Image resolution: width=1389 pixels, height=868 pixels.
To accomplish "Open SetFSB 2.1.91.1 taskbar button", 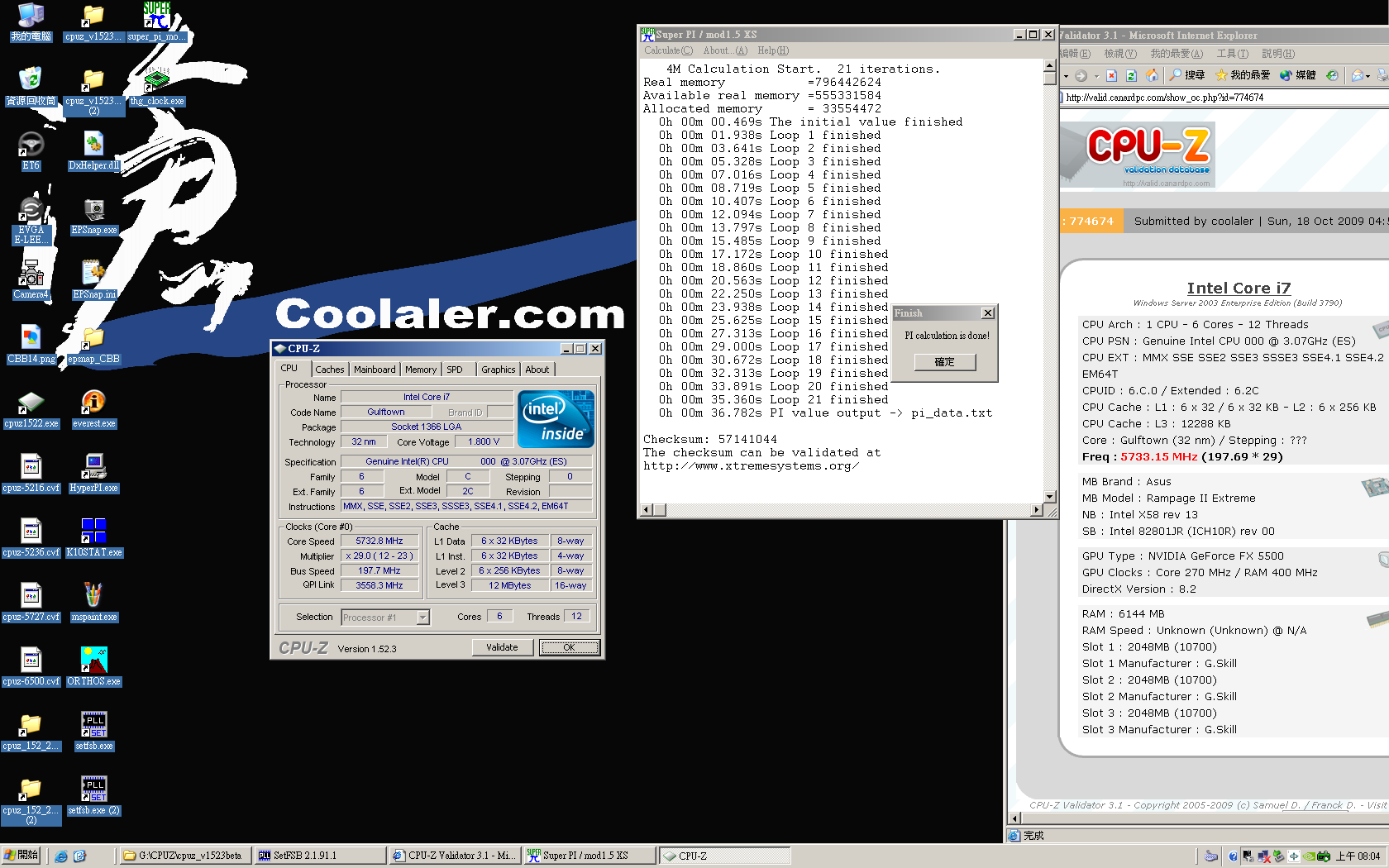I will 319,856.
